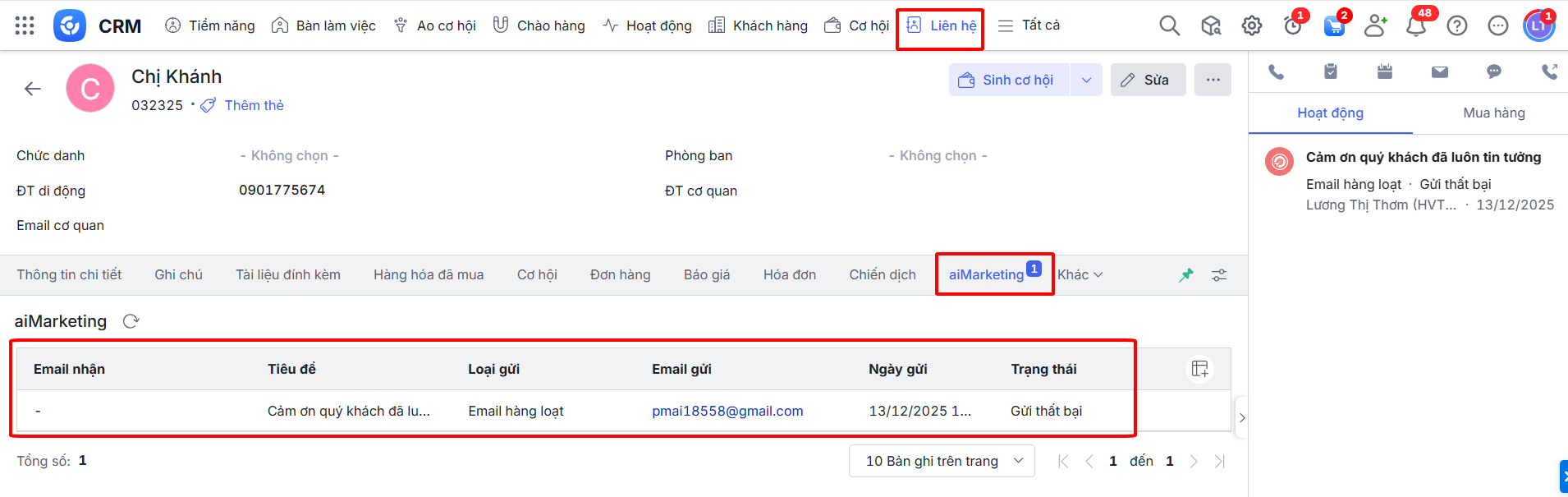Switch to Thông tin chi tiết tab

click(x=69, y=274)
